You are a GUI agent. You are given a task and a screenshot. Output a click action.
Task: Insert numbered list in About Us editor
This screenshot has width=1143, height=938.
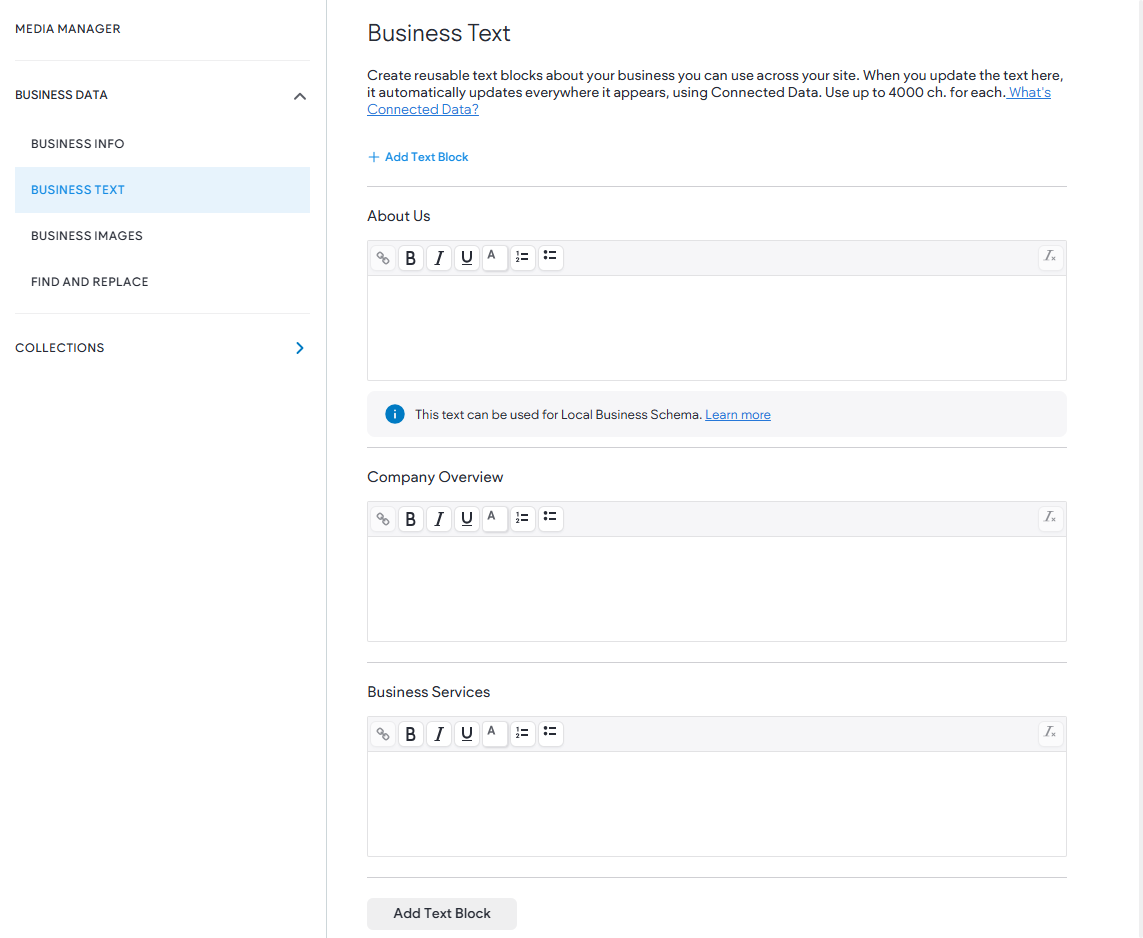coord(523,257)
